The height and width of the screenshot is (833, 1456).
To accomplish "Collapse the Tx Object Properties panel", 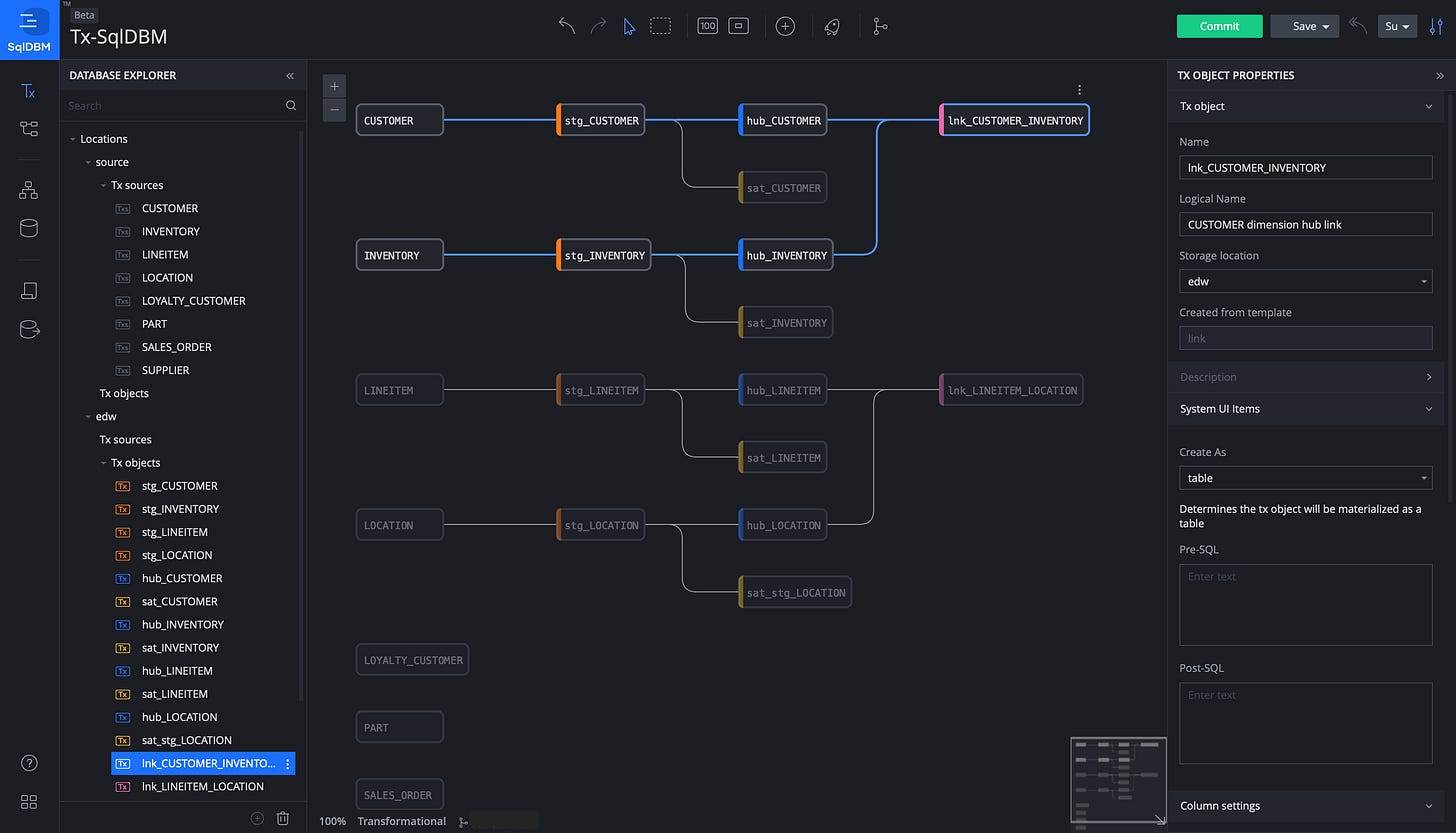I will (1440, 75).
